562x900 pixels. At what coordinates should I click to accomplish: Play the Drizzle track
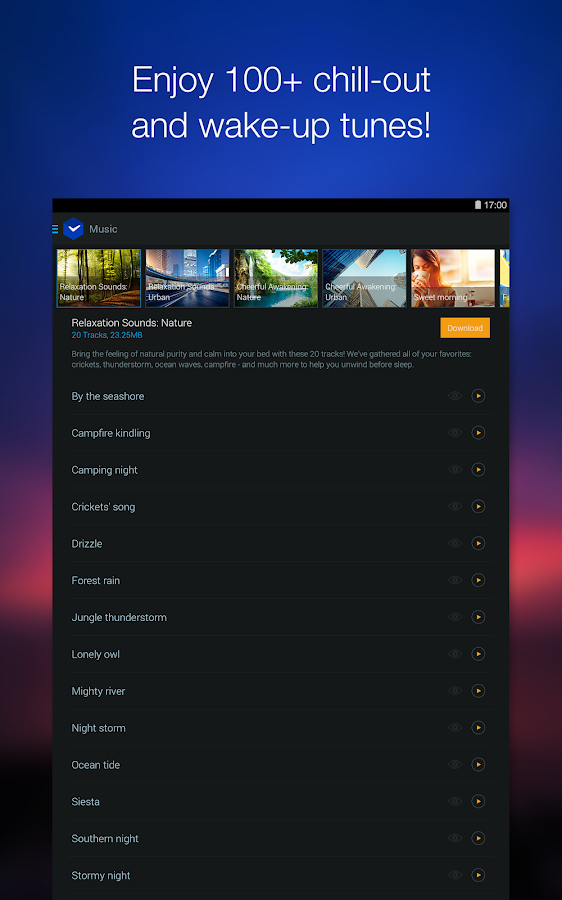[x=478, y=543]
